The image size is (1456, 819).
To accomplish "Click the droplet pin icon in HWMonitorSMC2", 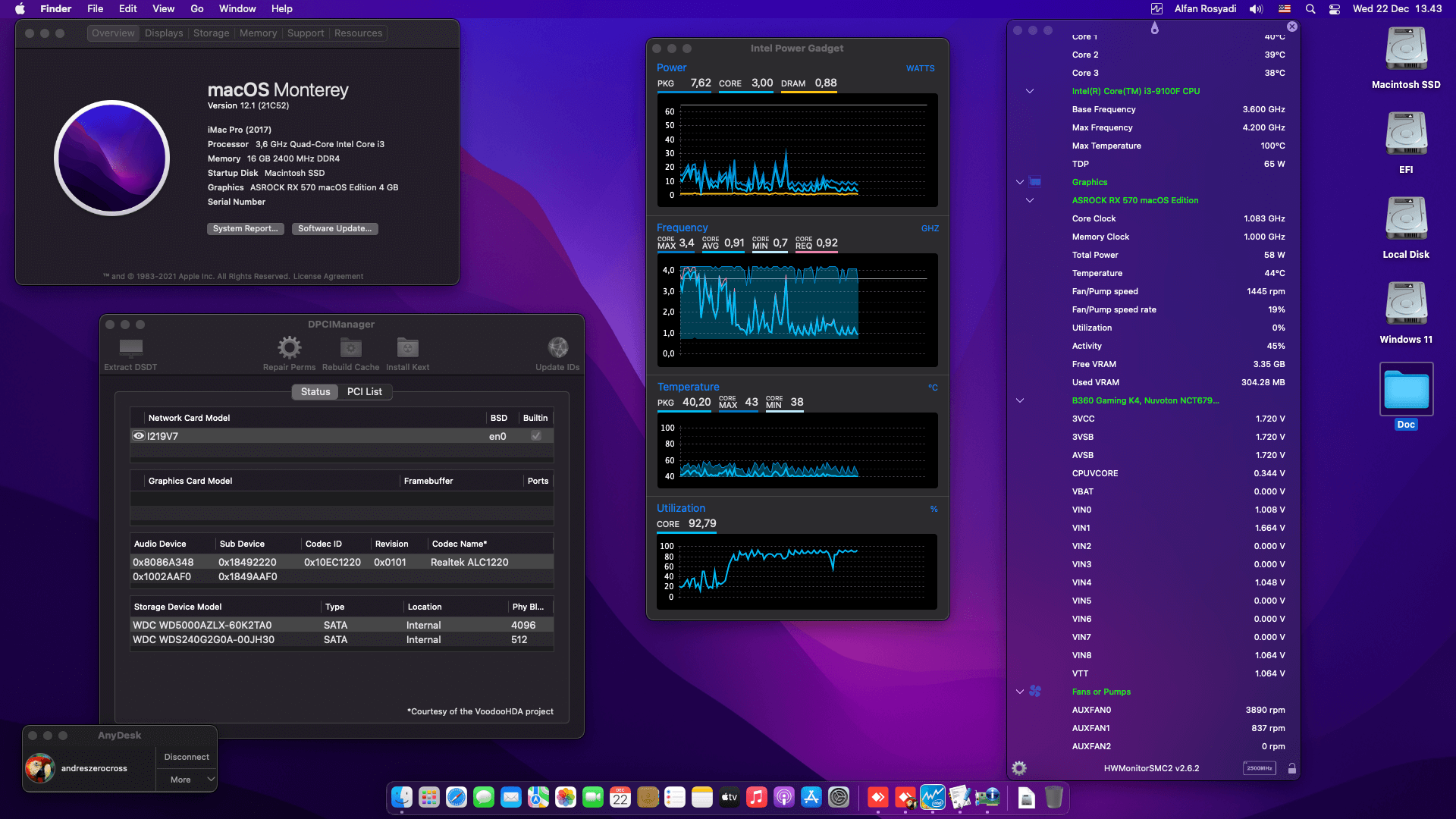I will 1154,28.
